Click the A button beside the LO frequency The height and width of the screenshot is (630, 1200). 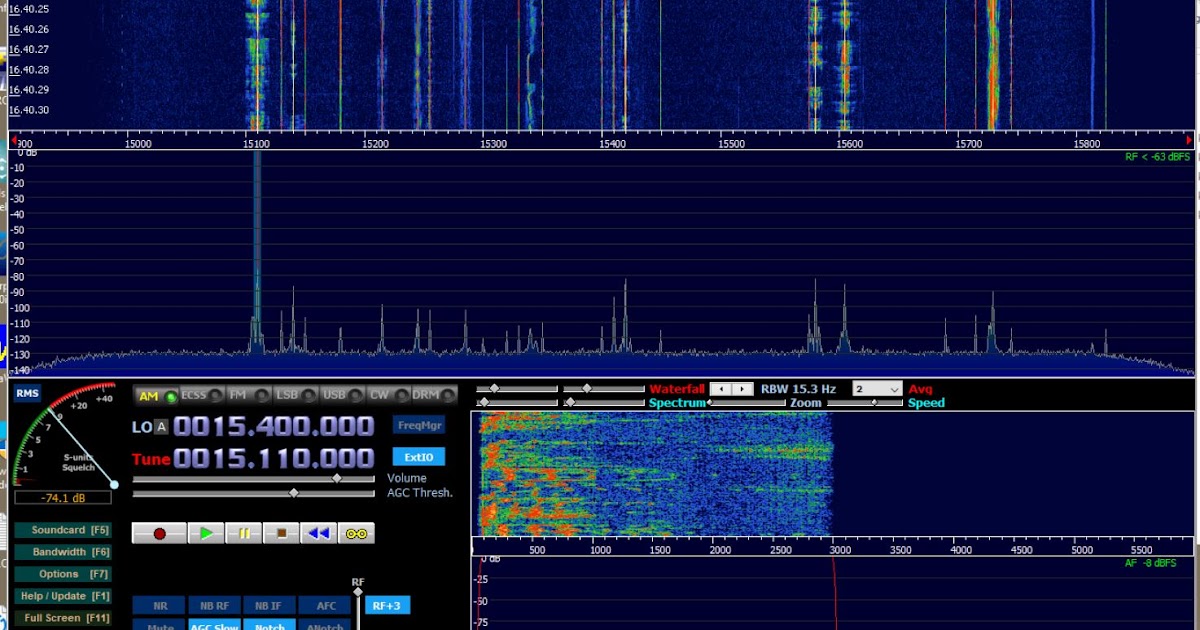pos(162,426)
